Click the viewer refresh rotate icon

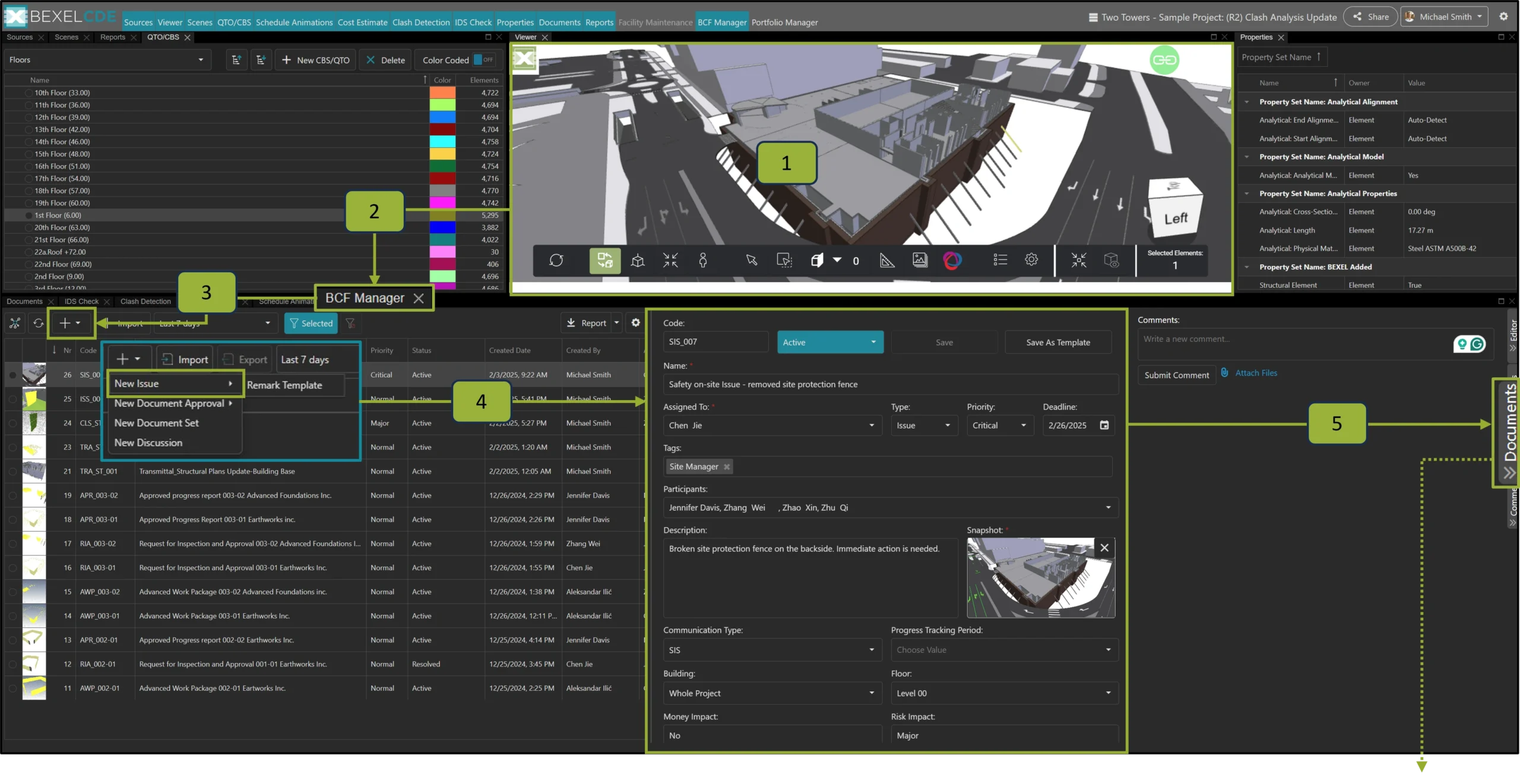(556, 261)
